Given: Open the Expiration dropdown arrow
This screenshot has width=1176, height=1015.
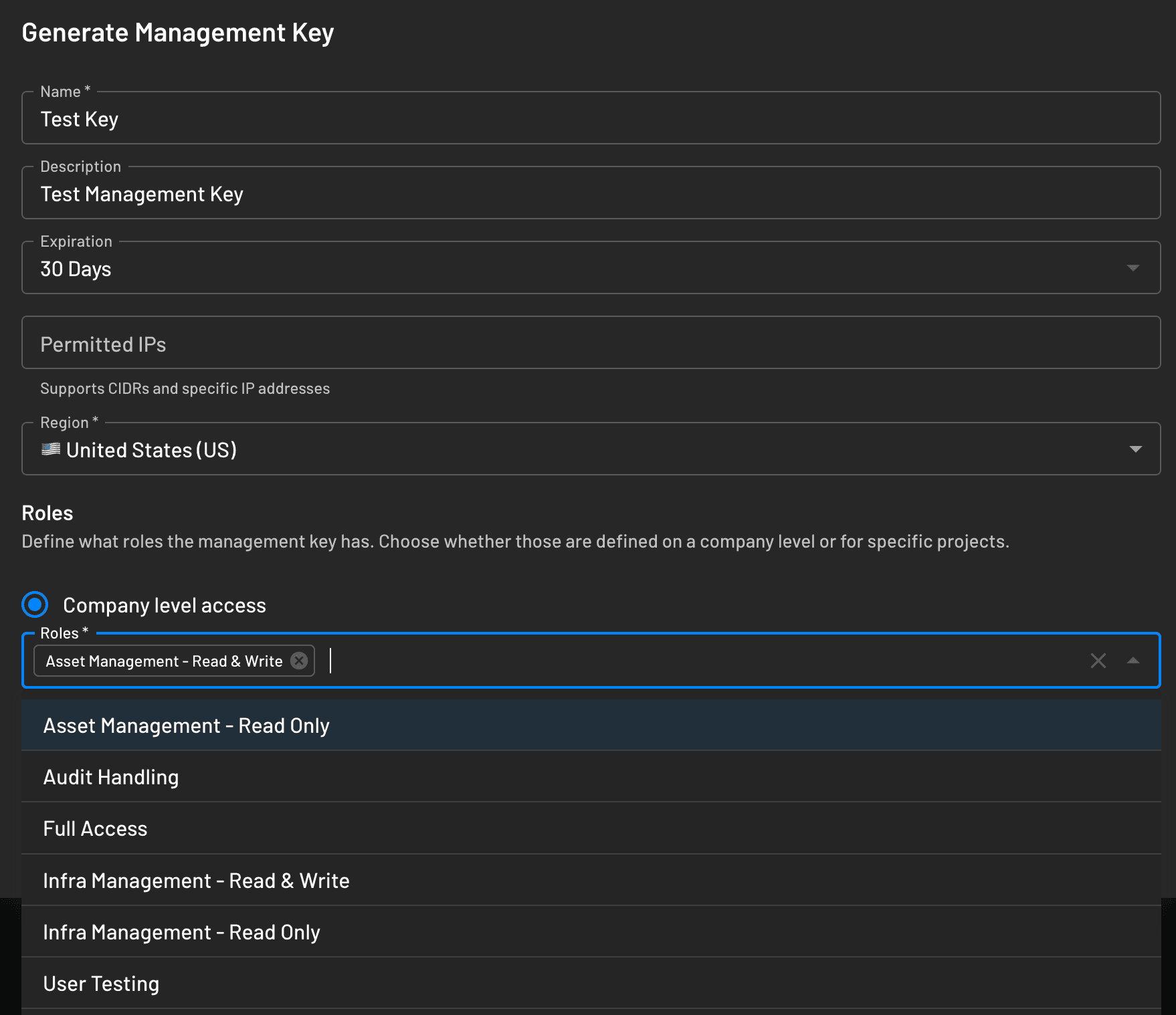Looking at the screenshot, I should (1133, 268).
